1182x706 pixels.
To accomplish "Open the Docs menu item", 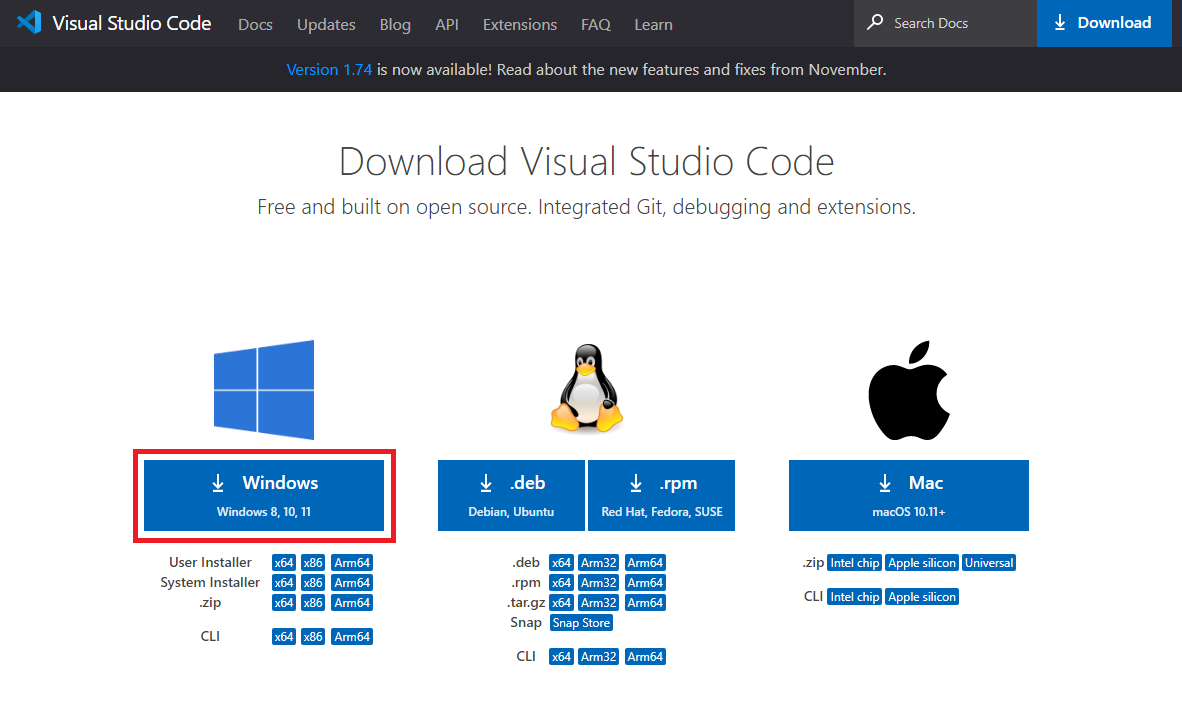I will pyautogui.click(x=255, y=24).
